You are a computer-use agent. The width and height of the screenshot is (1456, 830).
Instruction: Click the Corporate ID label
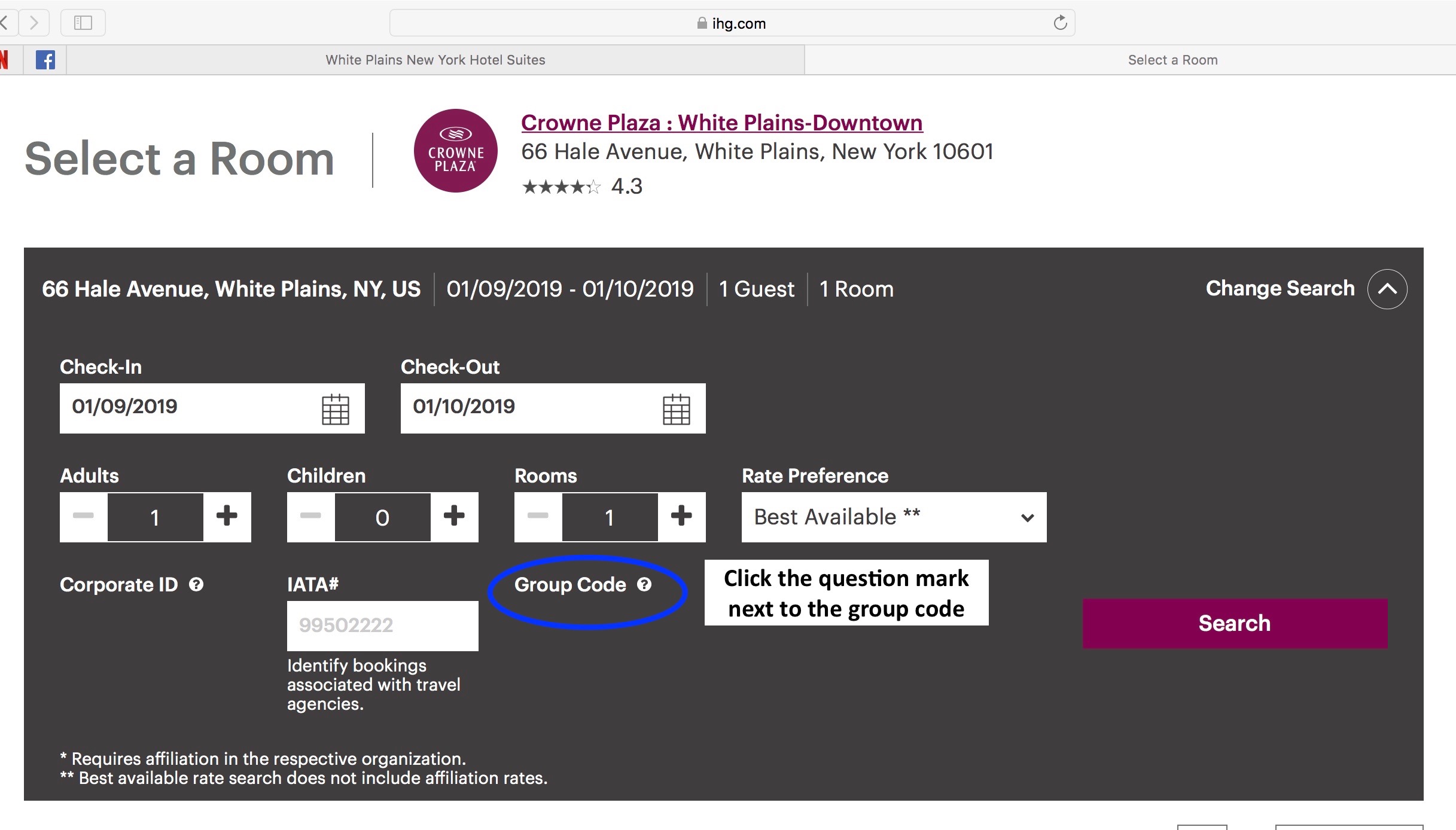(119, 584)
